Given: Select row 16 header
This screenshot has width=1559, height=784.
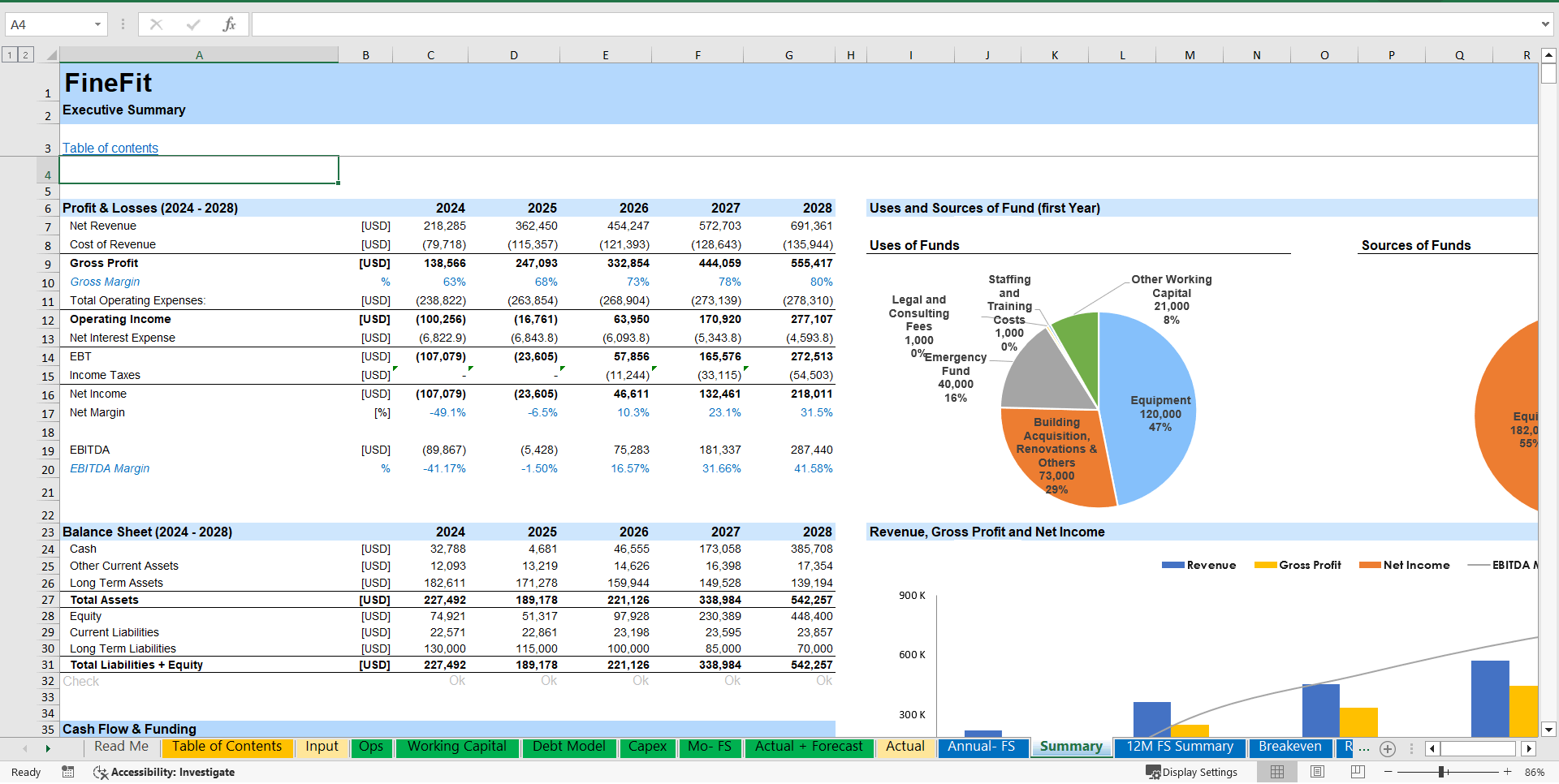Looking at the screenshot, I should click(x=48, y=394).
